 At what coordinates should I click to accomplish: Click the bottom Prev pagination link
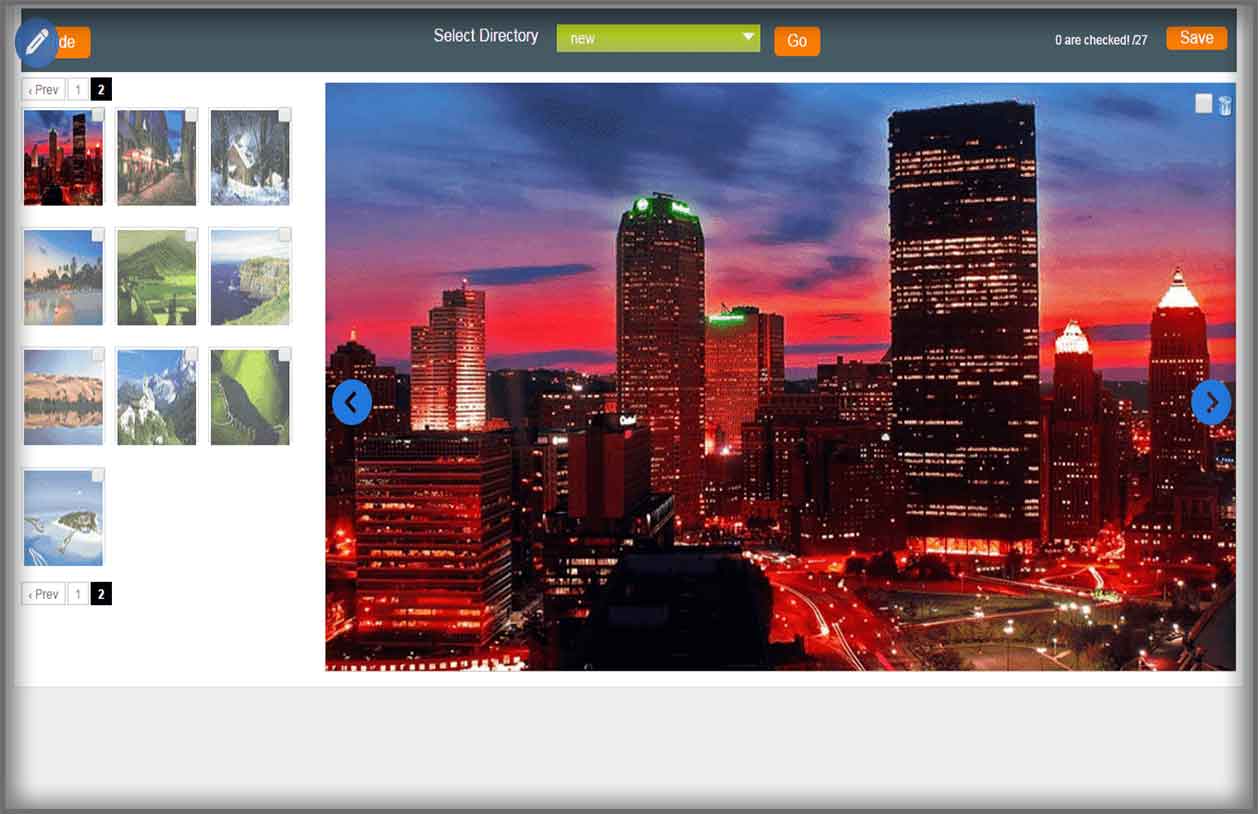43,594
